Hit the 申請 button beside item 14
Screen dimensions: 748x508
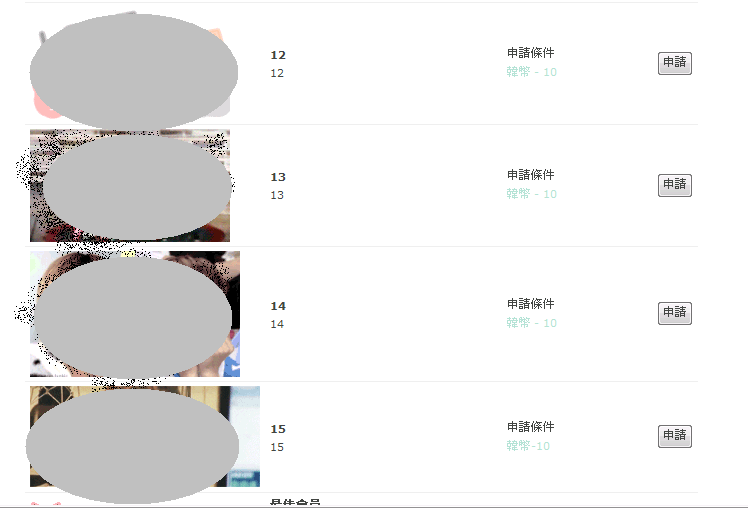coord(675,313)
